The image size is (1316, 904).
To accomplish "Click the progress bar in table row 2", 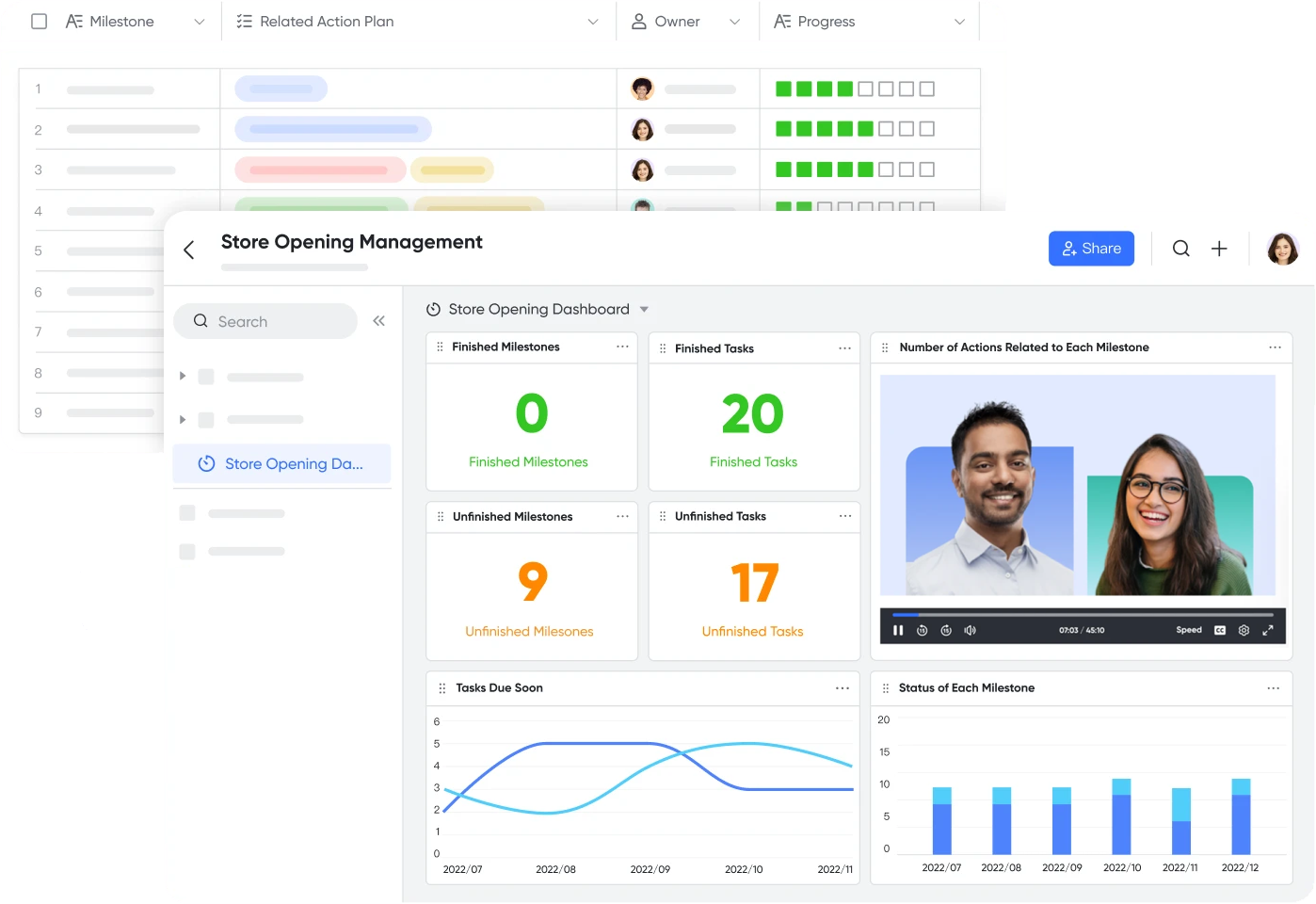I will coord(855,129).
